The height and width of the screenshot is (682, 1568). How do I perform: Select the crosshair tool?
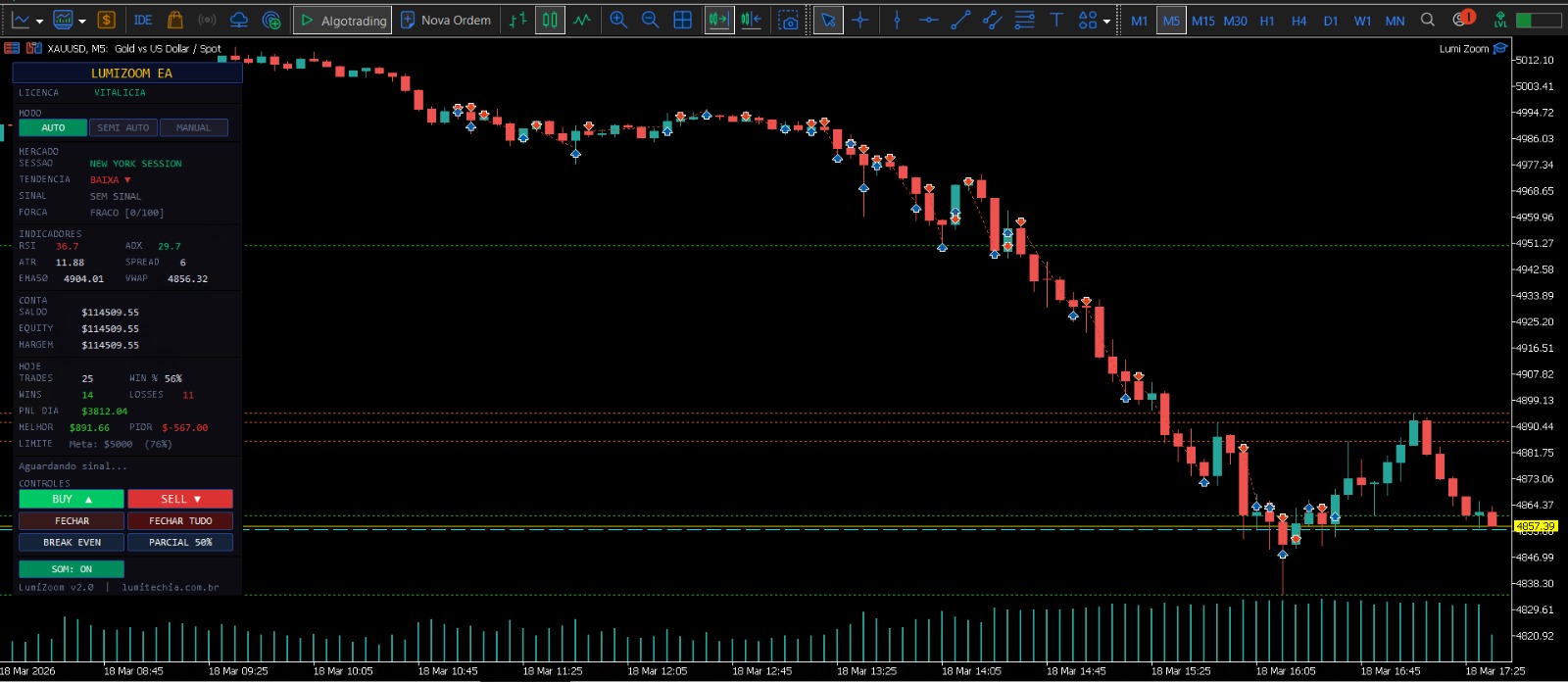click(860, 20)
